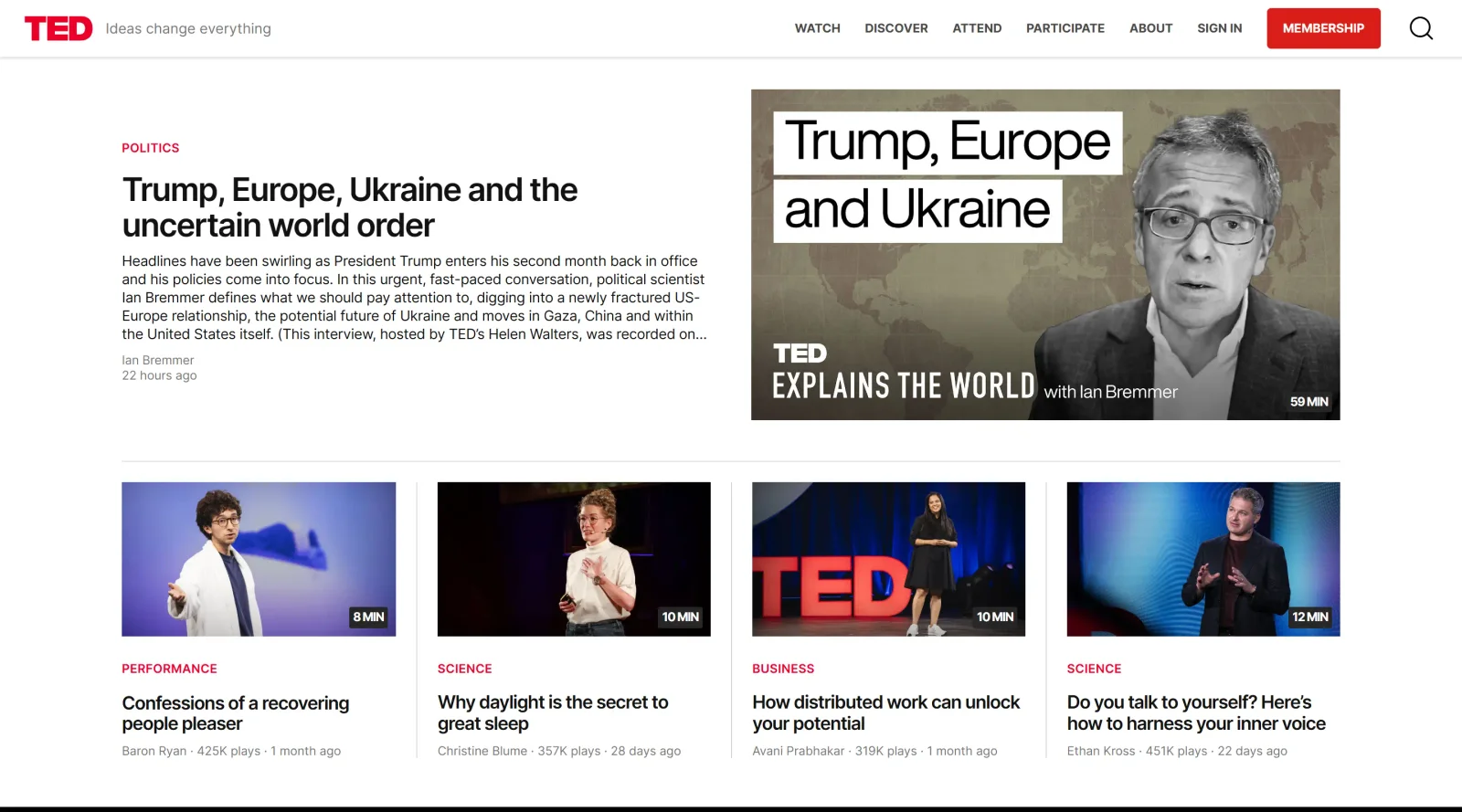Open 'Confessions of a recovering people pleaser' title

tap(236, 713)
